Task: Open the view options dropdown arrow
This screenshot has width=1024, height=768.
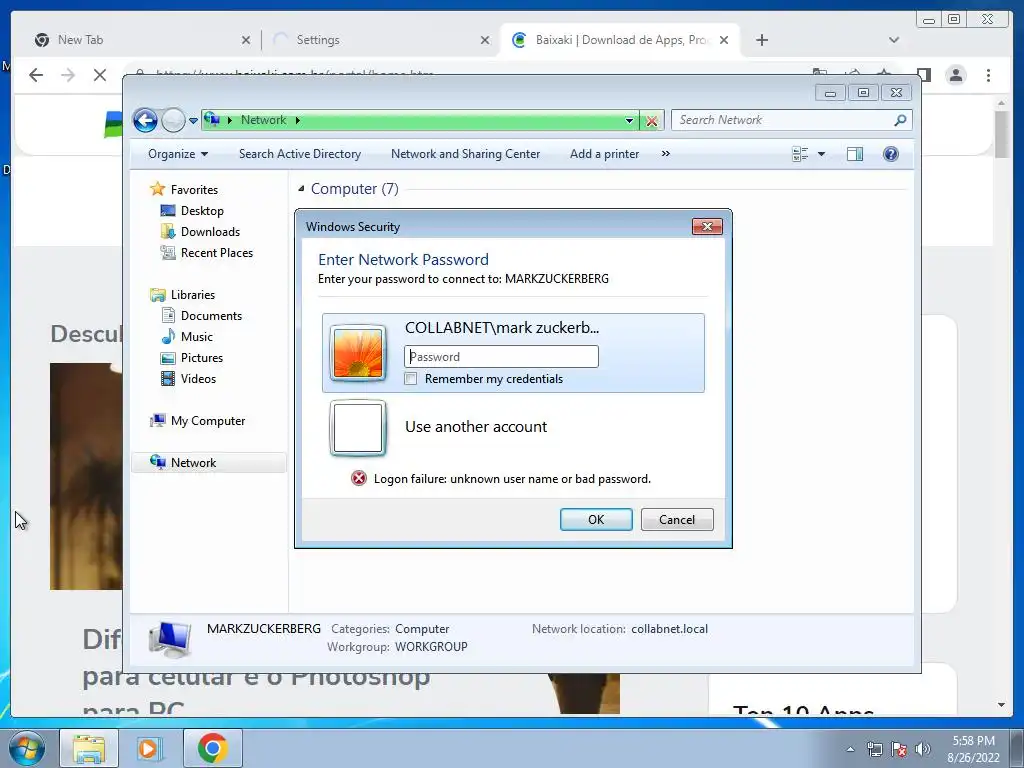Action: pyautogui.click(x=822, y=154)
